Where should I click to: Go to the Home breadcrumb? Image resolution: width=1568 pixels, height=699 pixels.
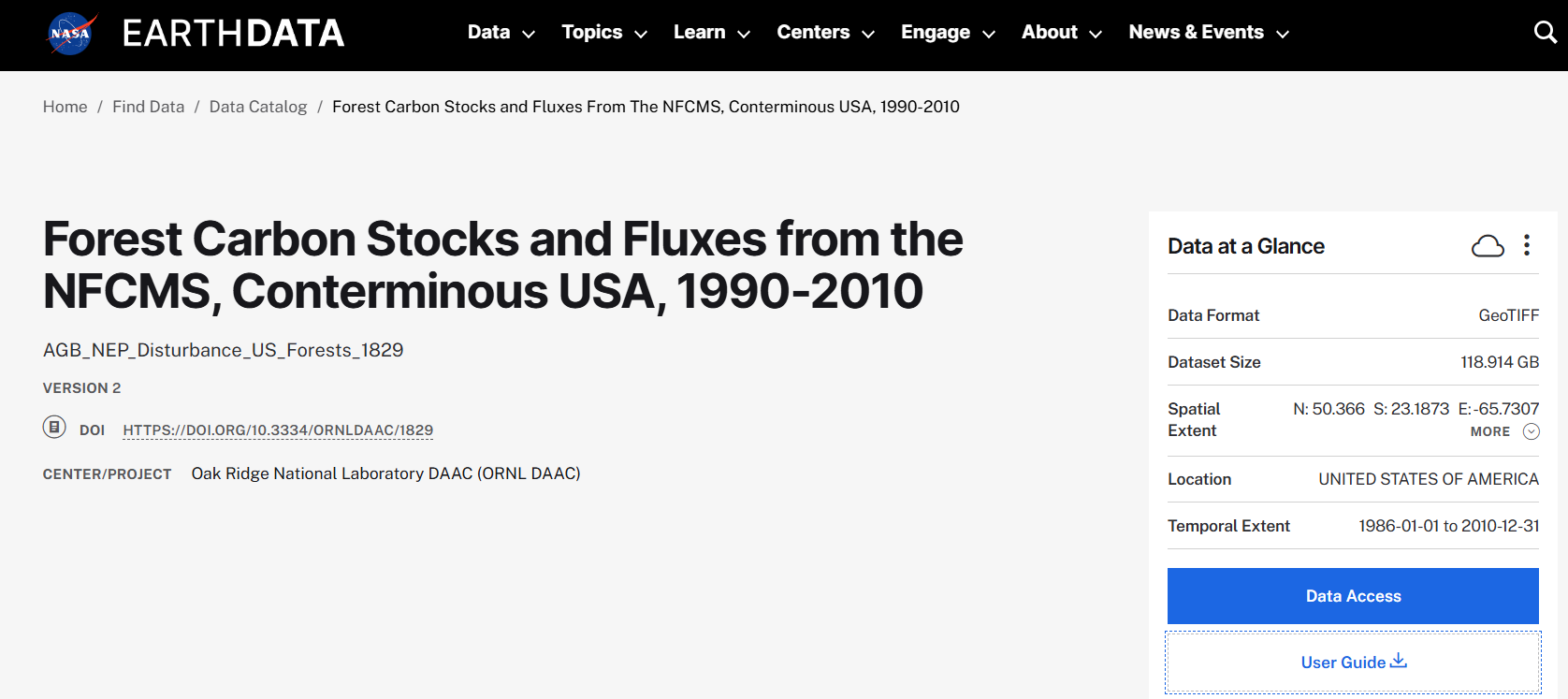point(65,107)
